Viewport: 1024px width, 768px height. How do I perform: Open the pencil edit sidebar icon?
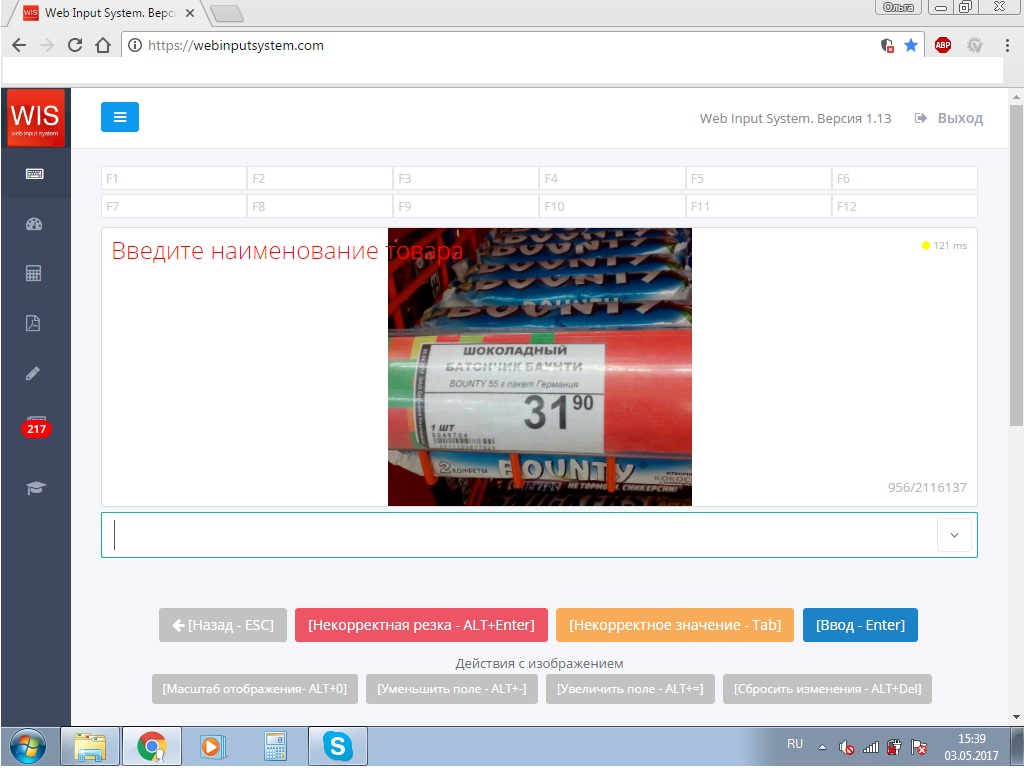(x=33, y=374)
